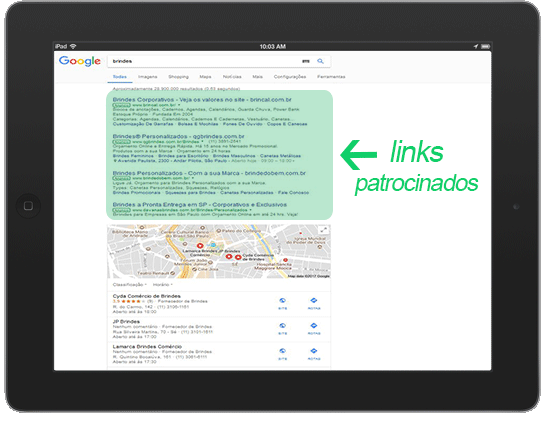Click Lamarca Brindes red map pin
The image size is (545, 425).
point(200,246)
